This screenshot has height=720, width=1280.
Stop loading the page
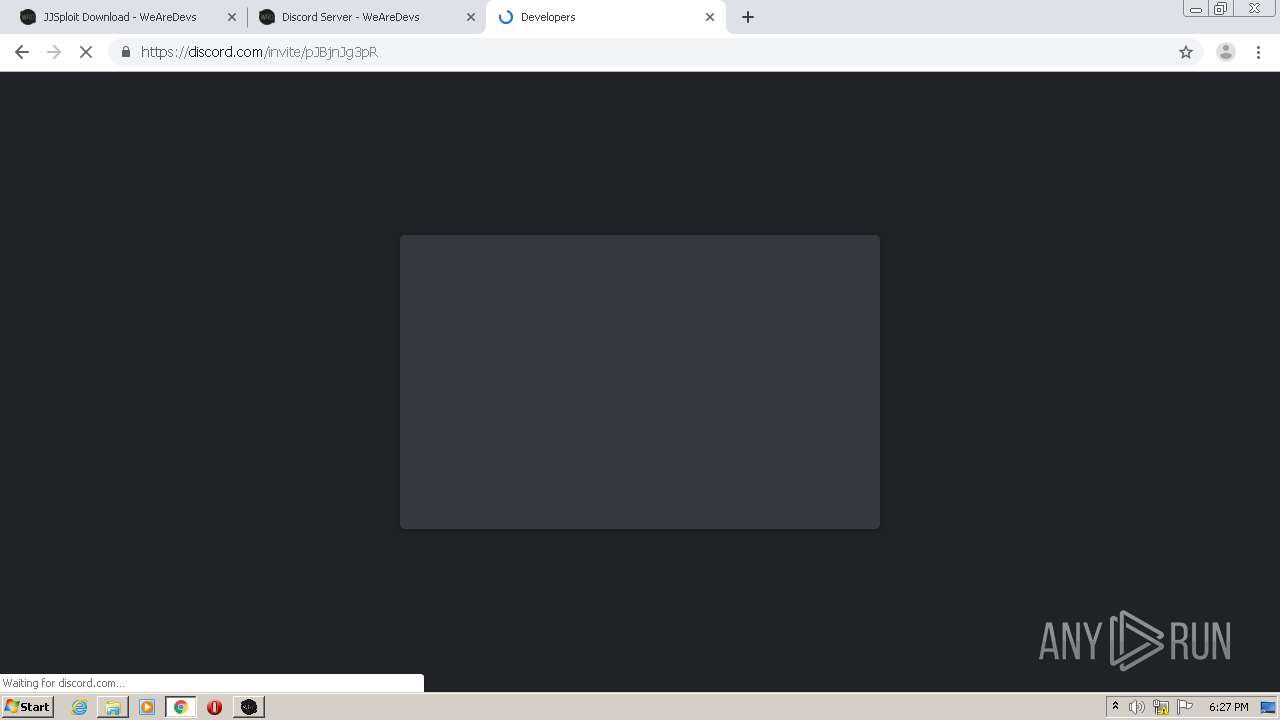pos(86,52)
